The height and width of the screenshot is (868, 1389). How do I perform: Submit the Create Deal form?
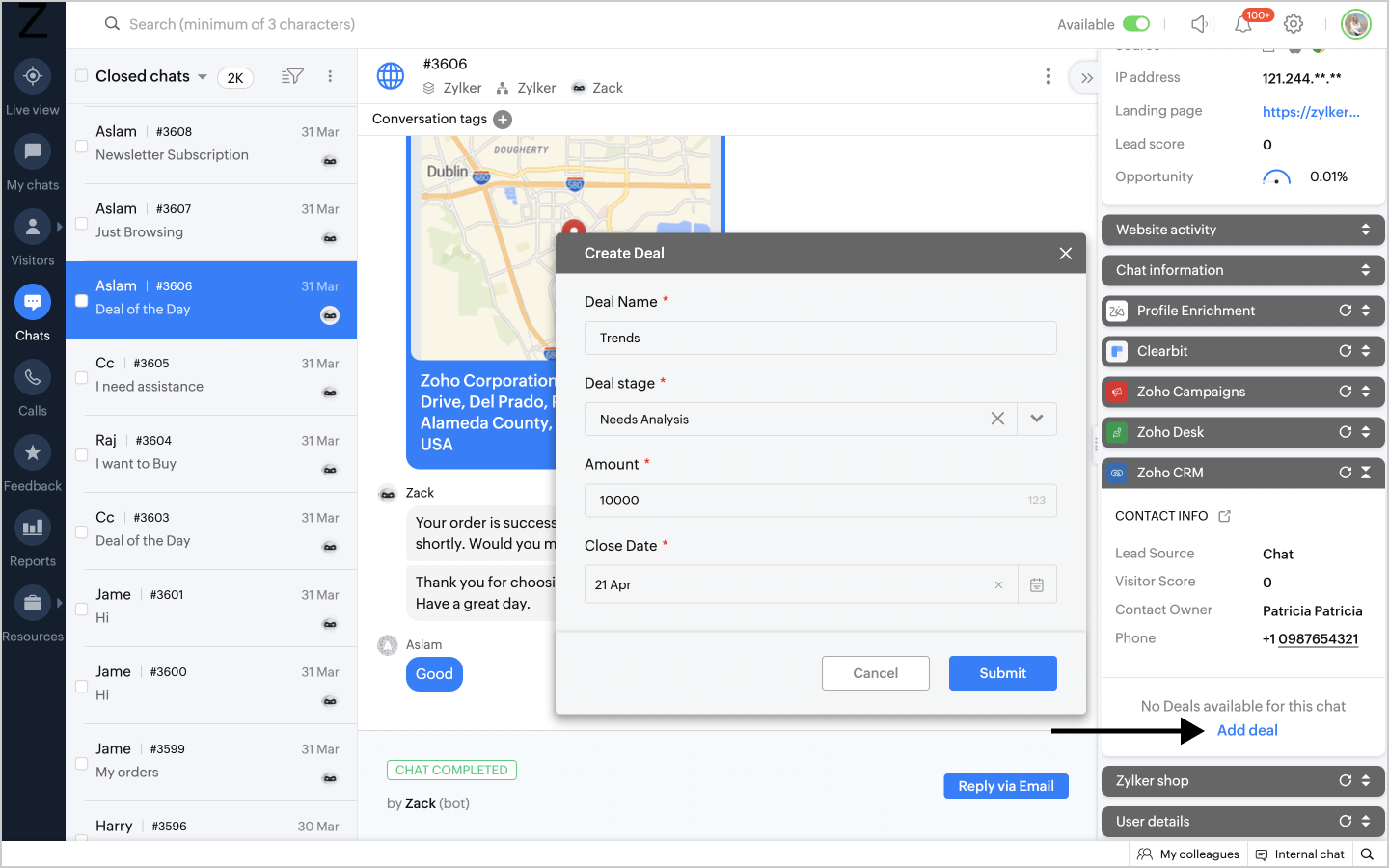1003,673
